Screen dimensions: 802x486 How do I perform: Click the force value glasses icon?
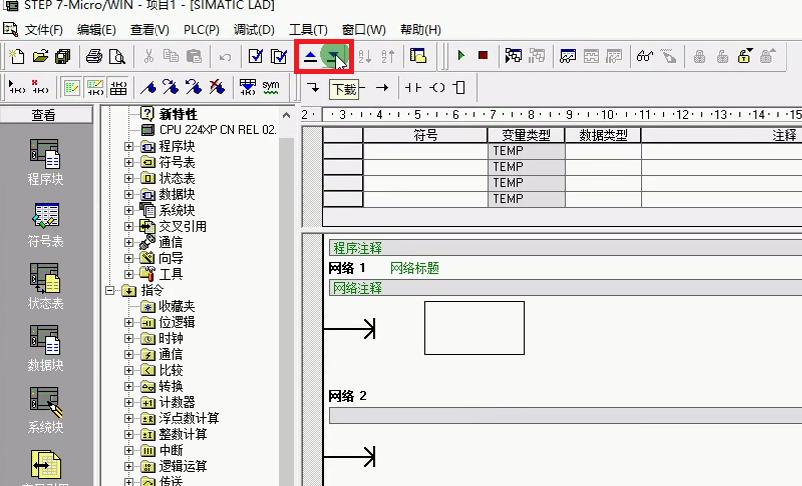644,55
